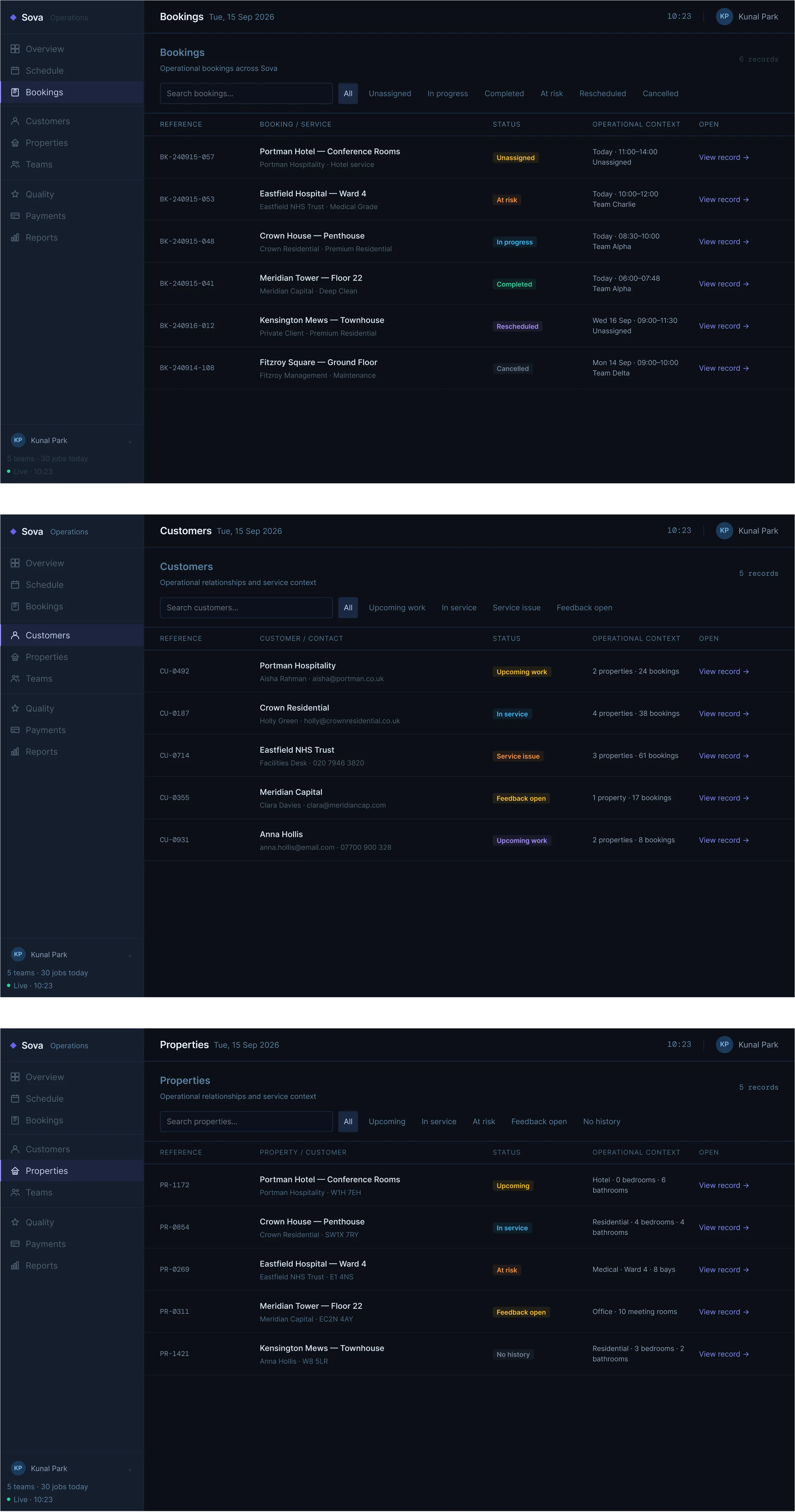Viewport: 795px width, 1512px height.
Task: Click Teams icon in Bookings screen sidebar
Action: (15, 165)
